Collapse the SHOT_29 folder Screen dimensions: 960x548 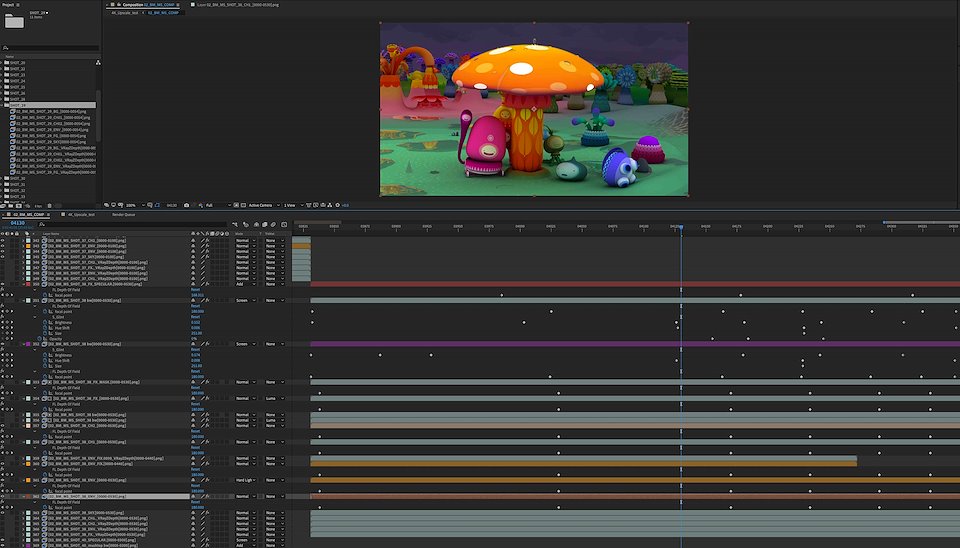pyautogui.click(x=2, y=105)
